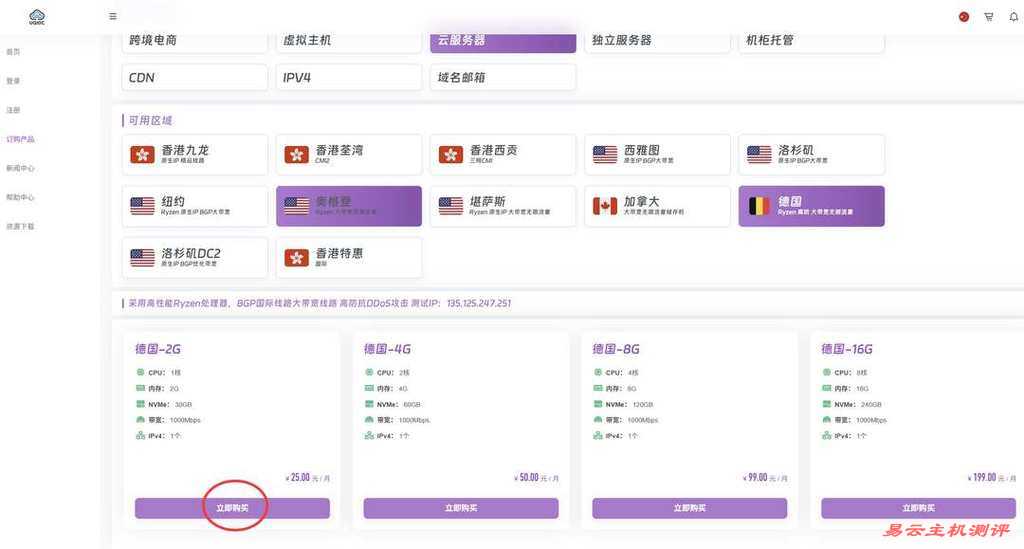The height and width of the screenshot is (549, 1024).
Task: Click the cloud logo in the top-left corner
Action: pyautogui.click(x=37, y=16)
